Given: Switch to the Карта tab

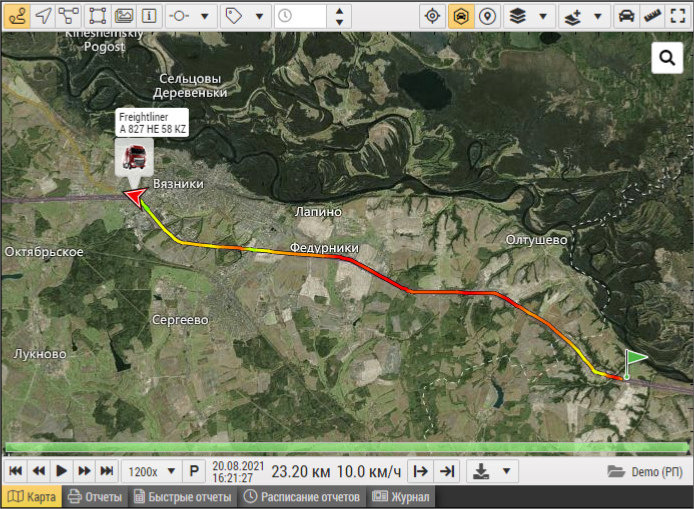Looking at the screenshot, I should [31, 497].
